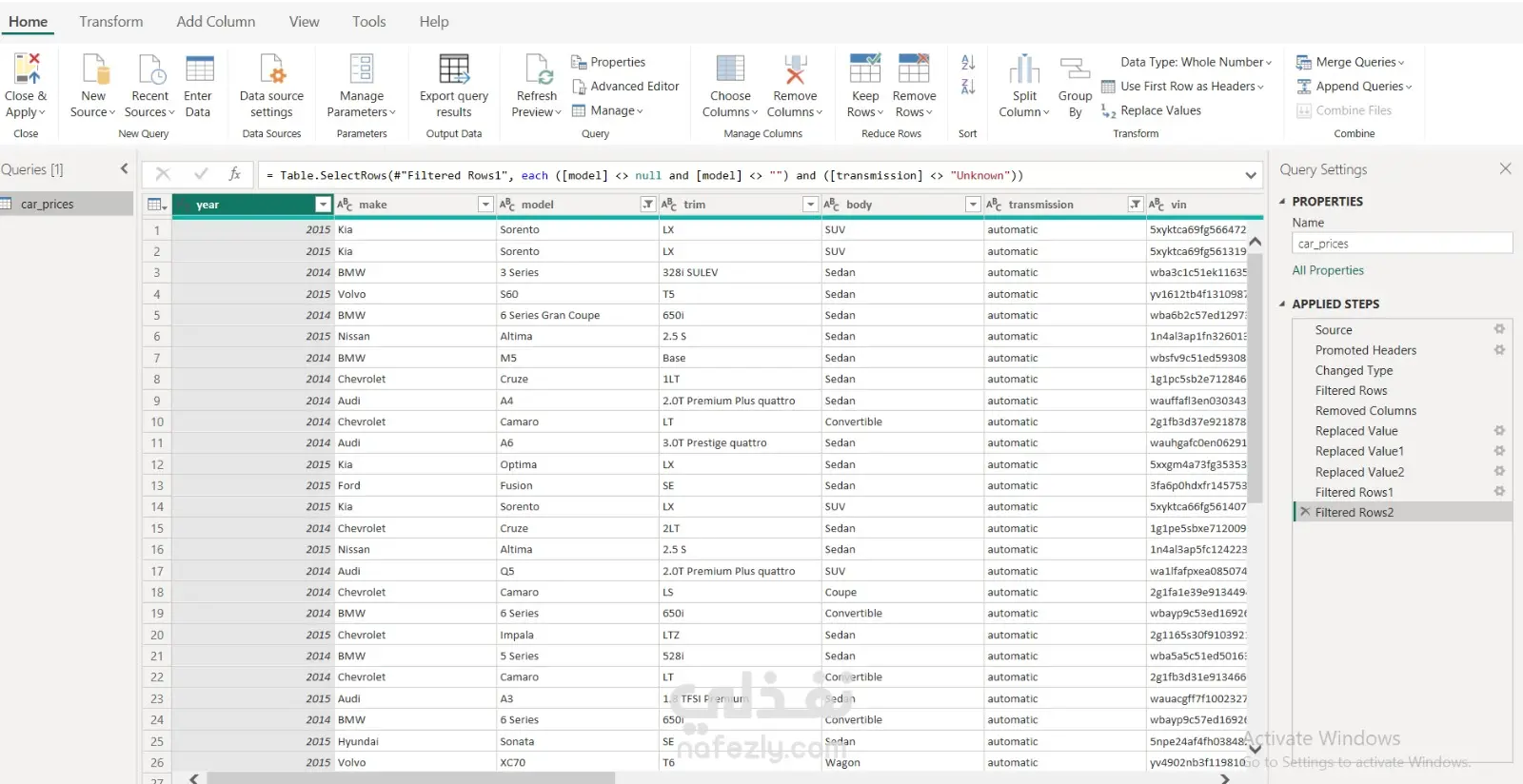
Task: Sort ascending with the A-Z icon
Action: [968, 63]
